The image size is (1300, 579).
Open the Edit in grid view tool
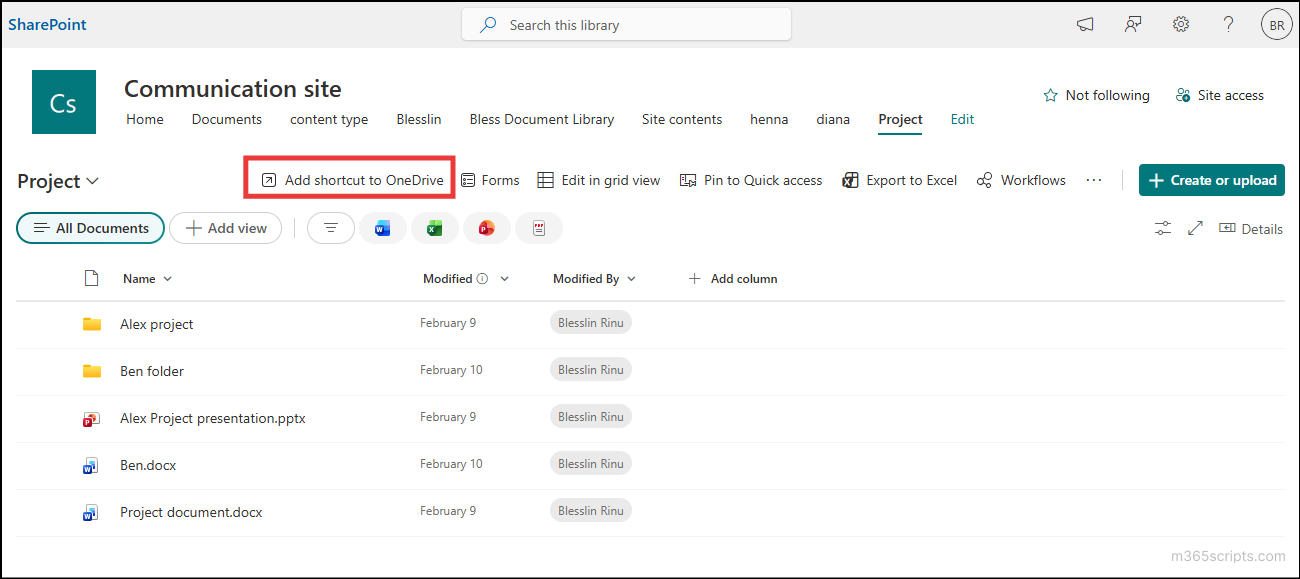click(598, 180)
